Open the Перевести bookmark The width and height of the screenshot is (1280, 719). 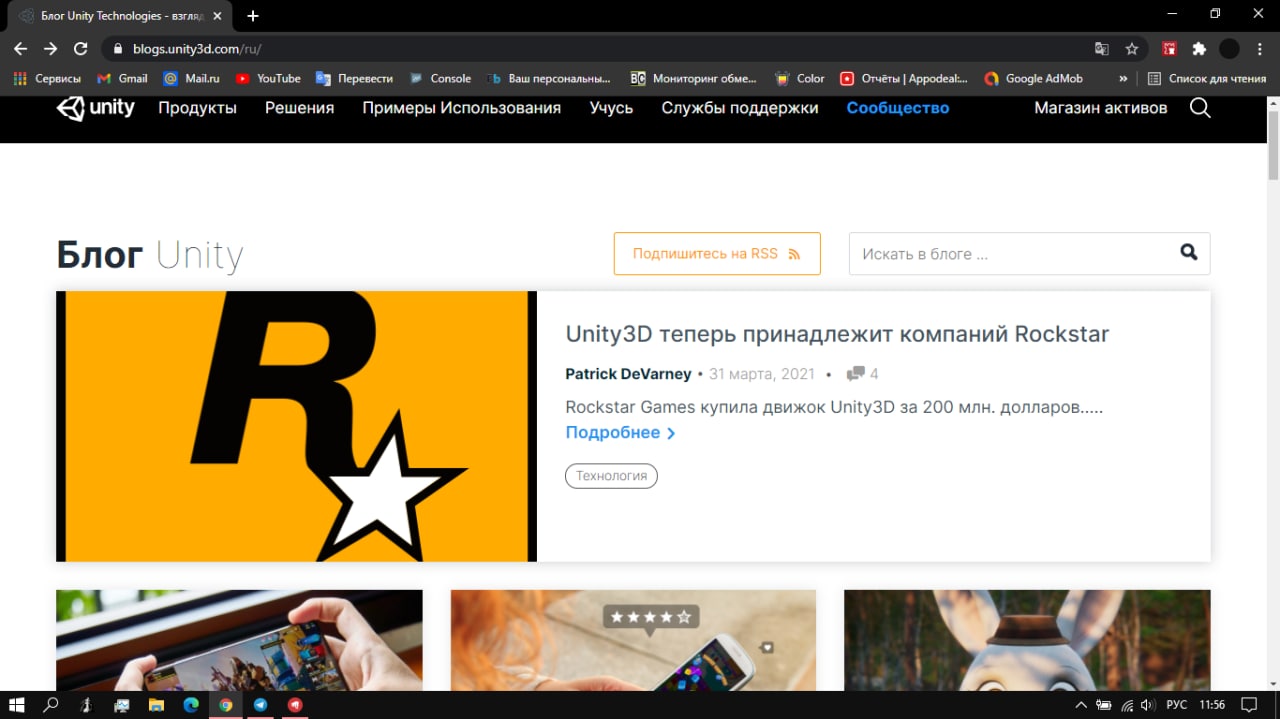pyautogui.click(x=354, y=78)
